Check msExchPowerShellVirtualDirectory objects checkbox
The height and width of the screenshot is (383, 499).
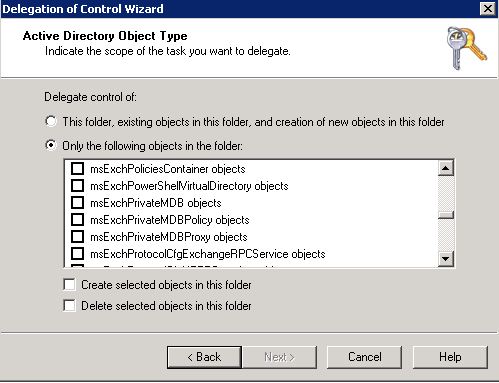(77, 185)
